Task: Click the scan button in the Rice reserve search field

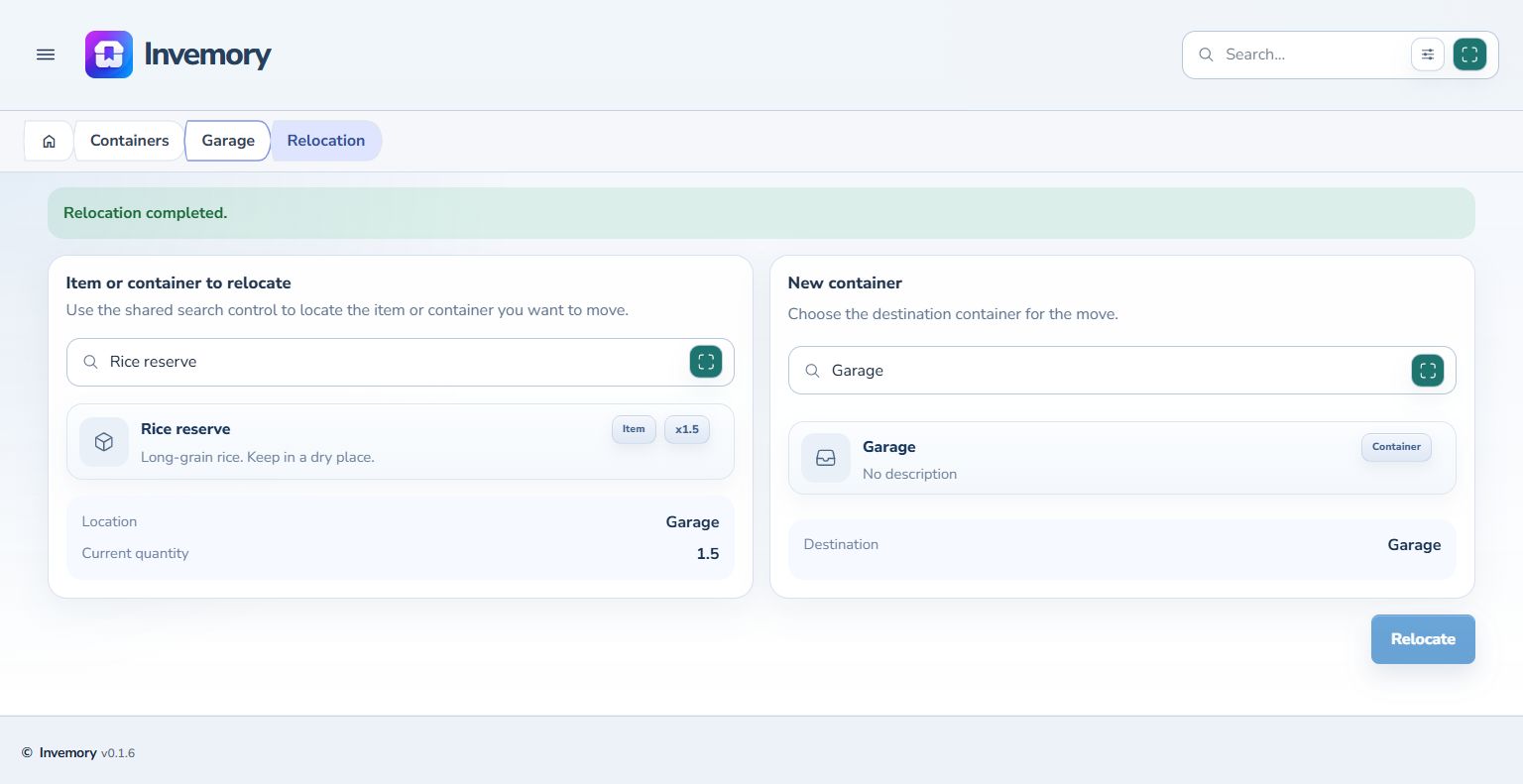Action: [706, 362]
